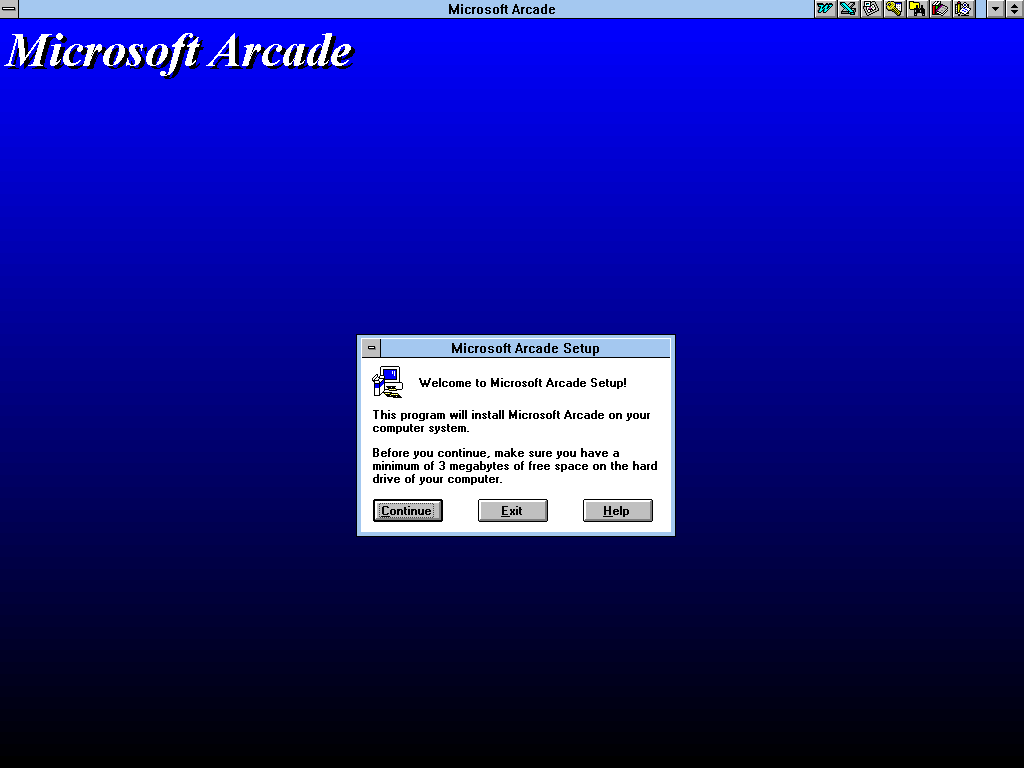Launch Microsoft Access key icon in toolbar
This screenshot has height=768, width=1024.
click(x=894, y=9)
